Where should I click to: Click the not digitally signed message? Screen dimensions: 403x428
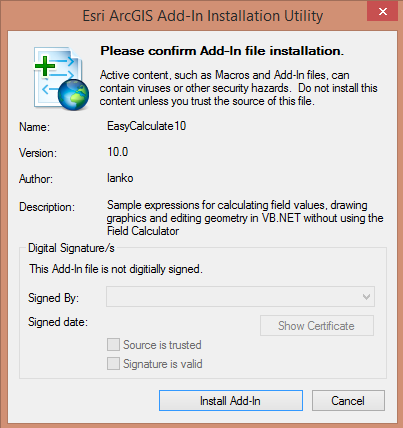116,269
